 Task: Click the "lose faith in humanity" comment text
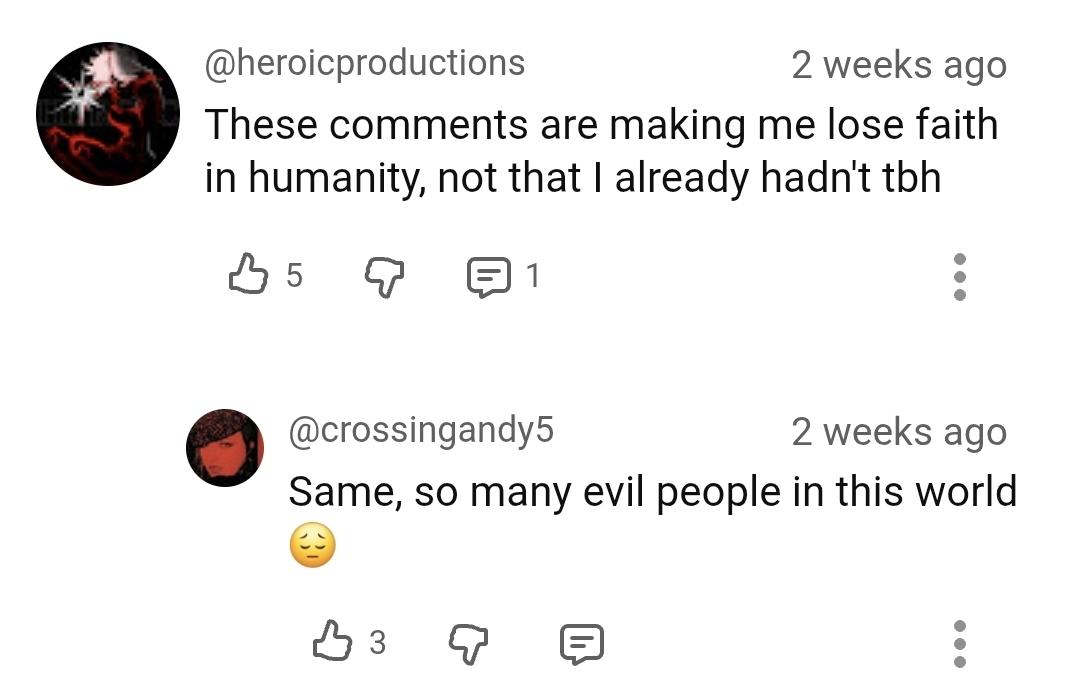tap(600, 151)
